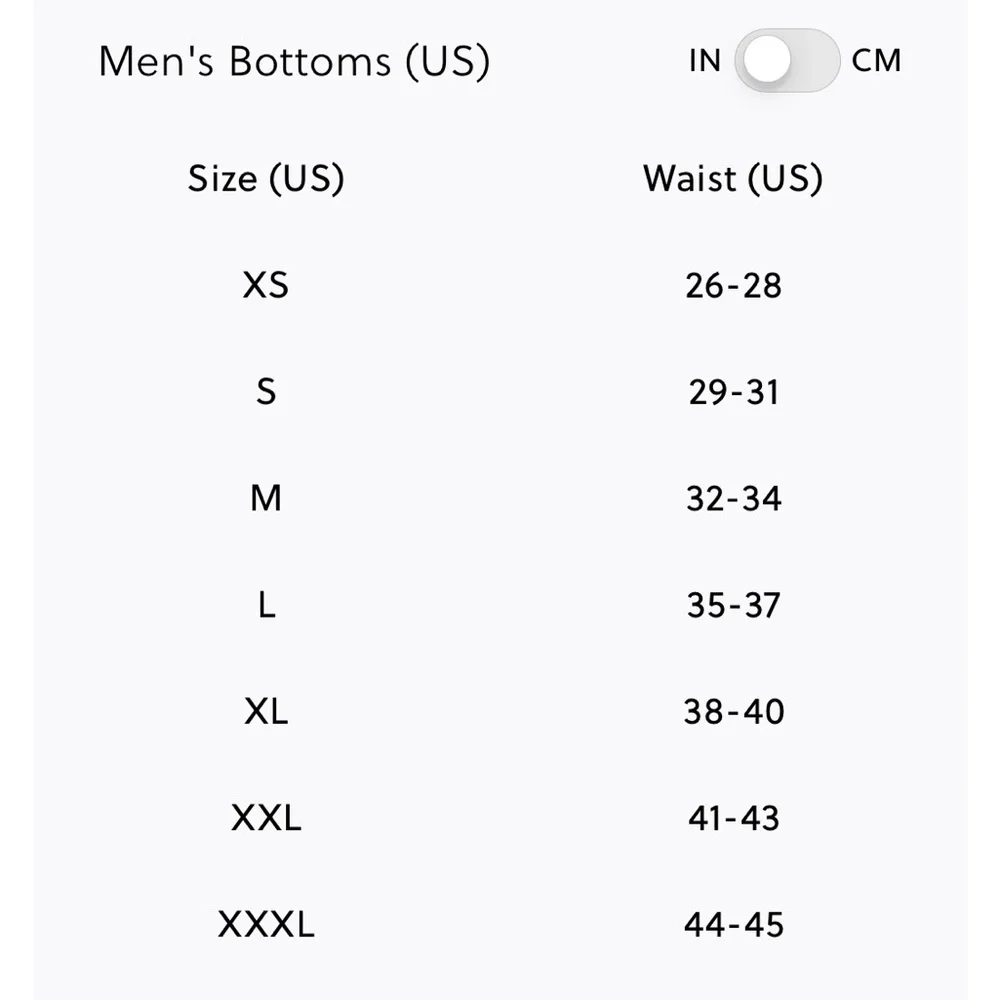This screenshot has width=1000, height=1000.
Task: Select the L size label
Action: [x=267, y=605]
